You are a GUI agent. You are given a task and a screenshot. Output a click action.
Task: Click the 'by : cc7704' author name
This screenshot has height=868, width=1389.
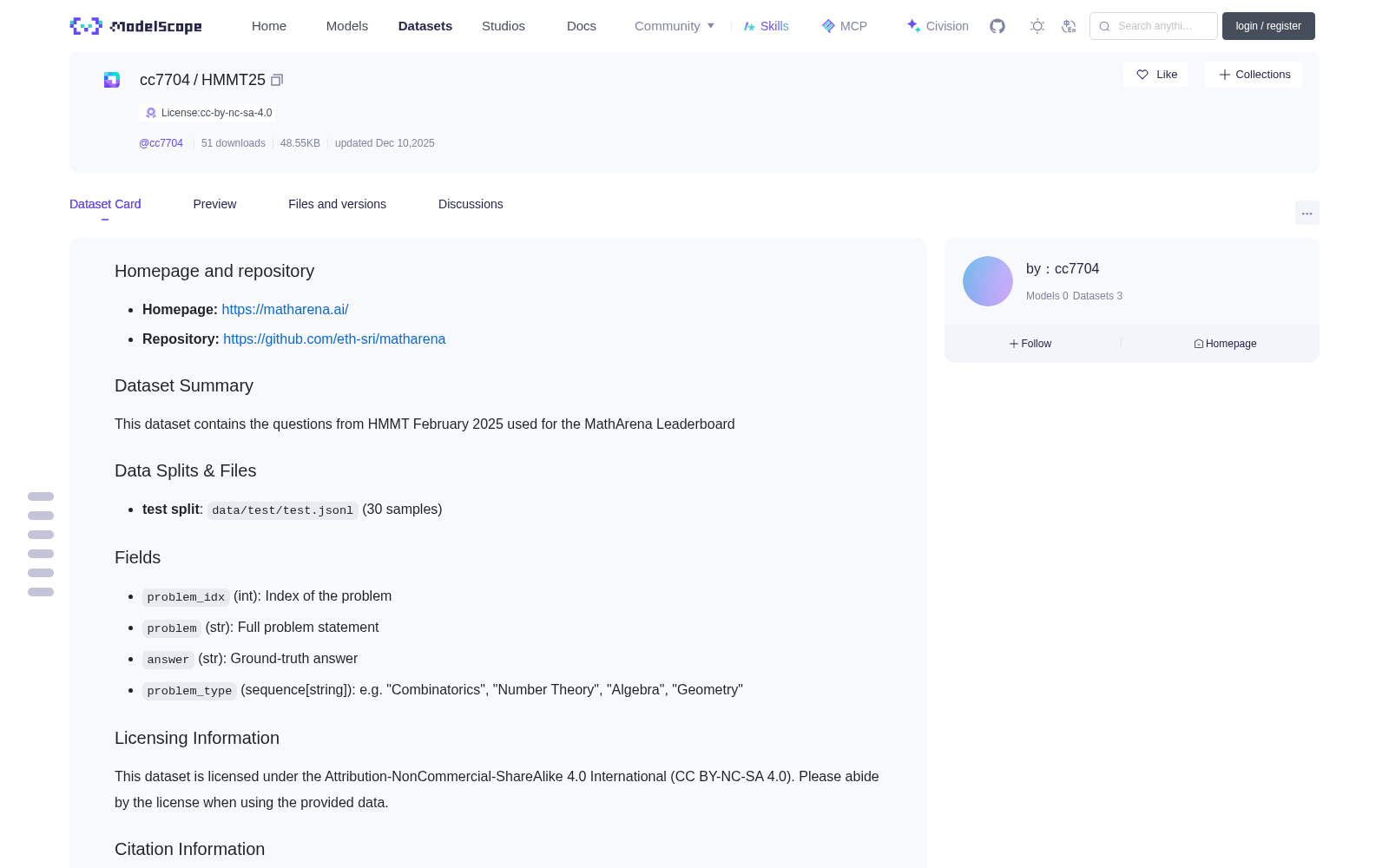(1063, 269)
